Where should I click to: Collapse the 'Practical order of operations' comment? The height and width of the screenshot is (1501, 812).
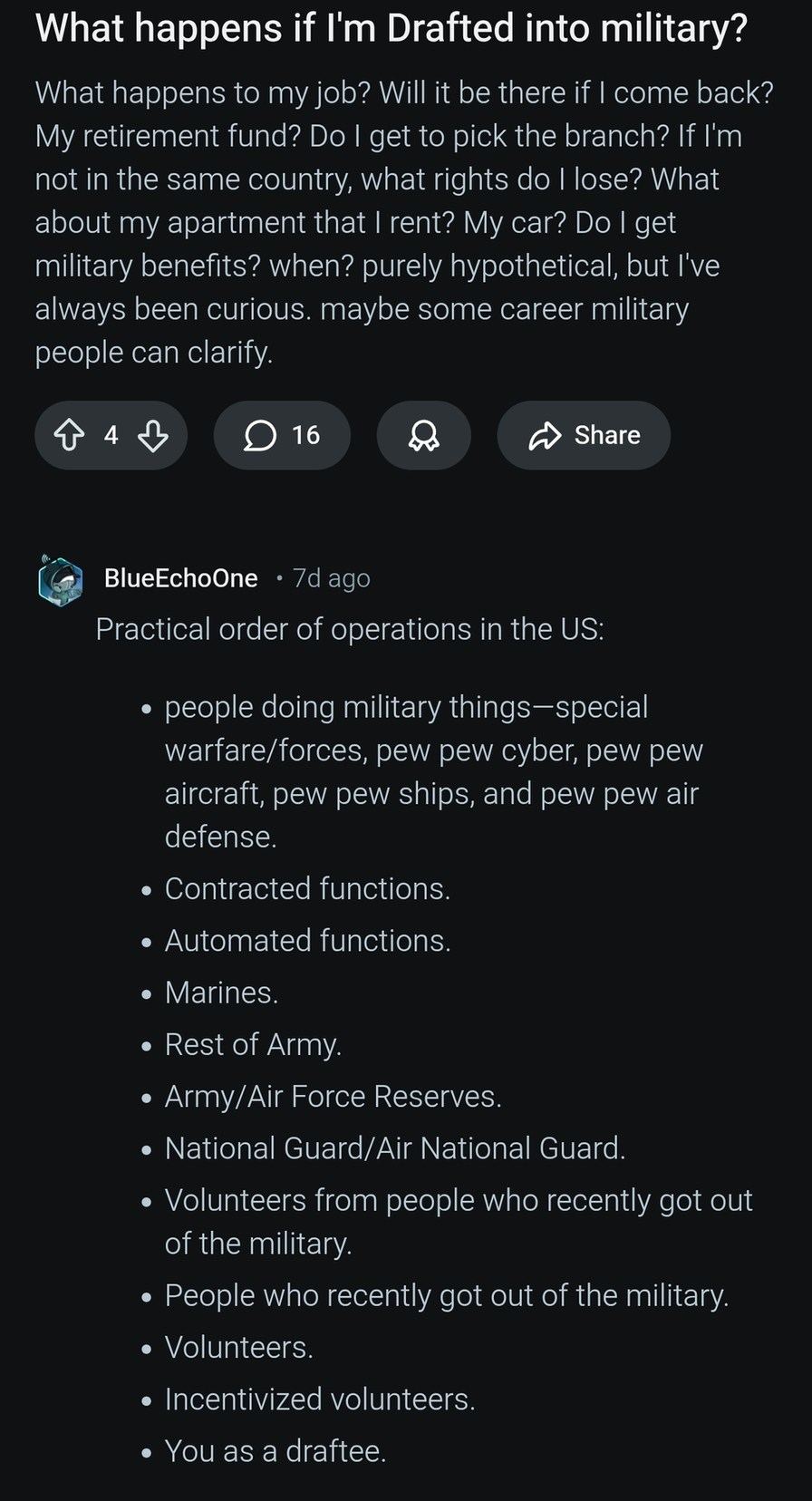351,628
